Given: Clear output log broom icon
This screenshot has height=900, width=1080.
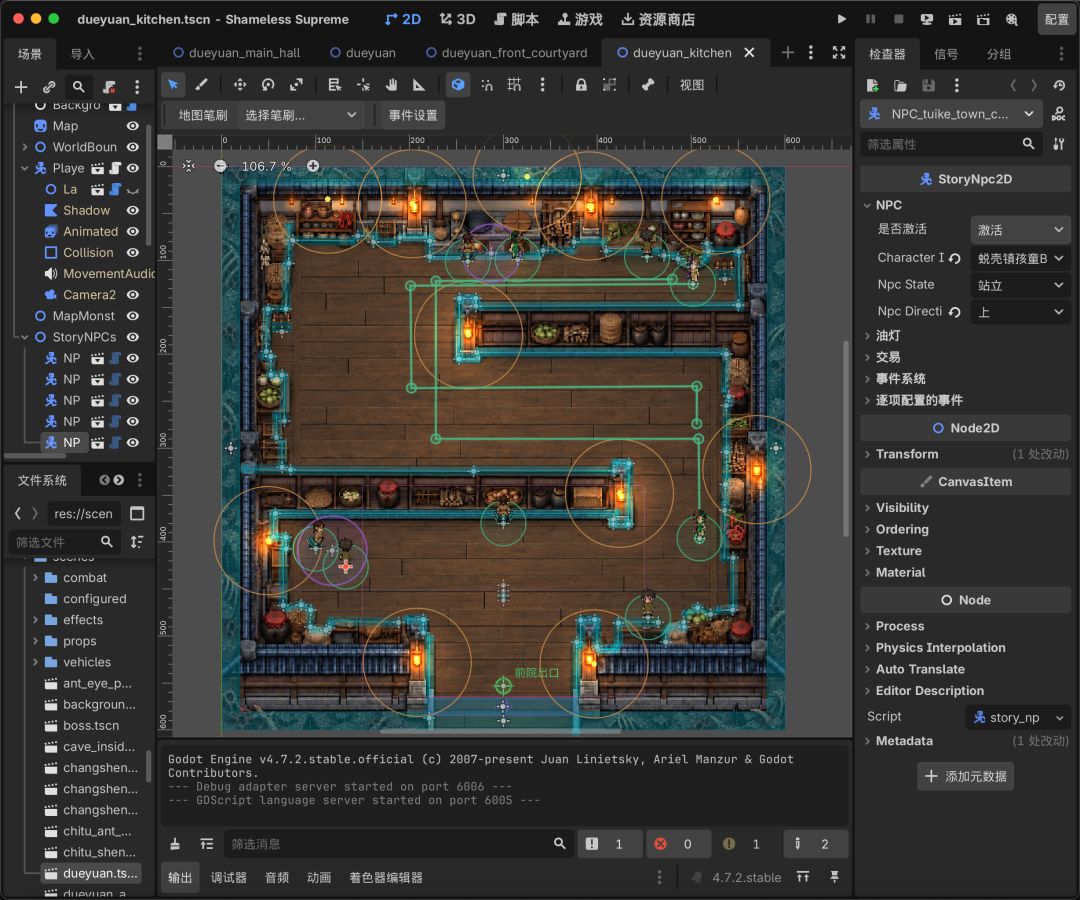Looking at the screenshot, I should (175, 844).
